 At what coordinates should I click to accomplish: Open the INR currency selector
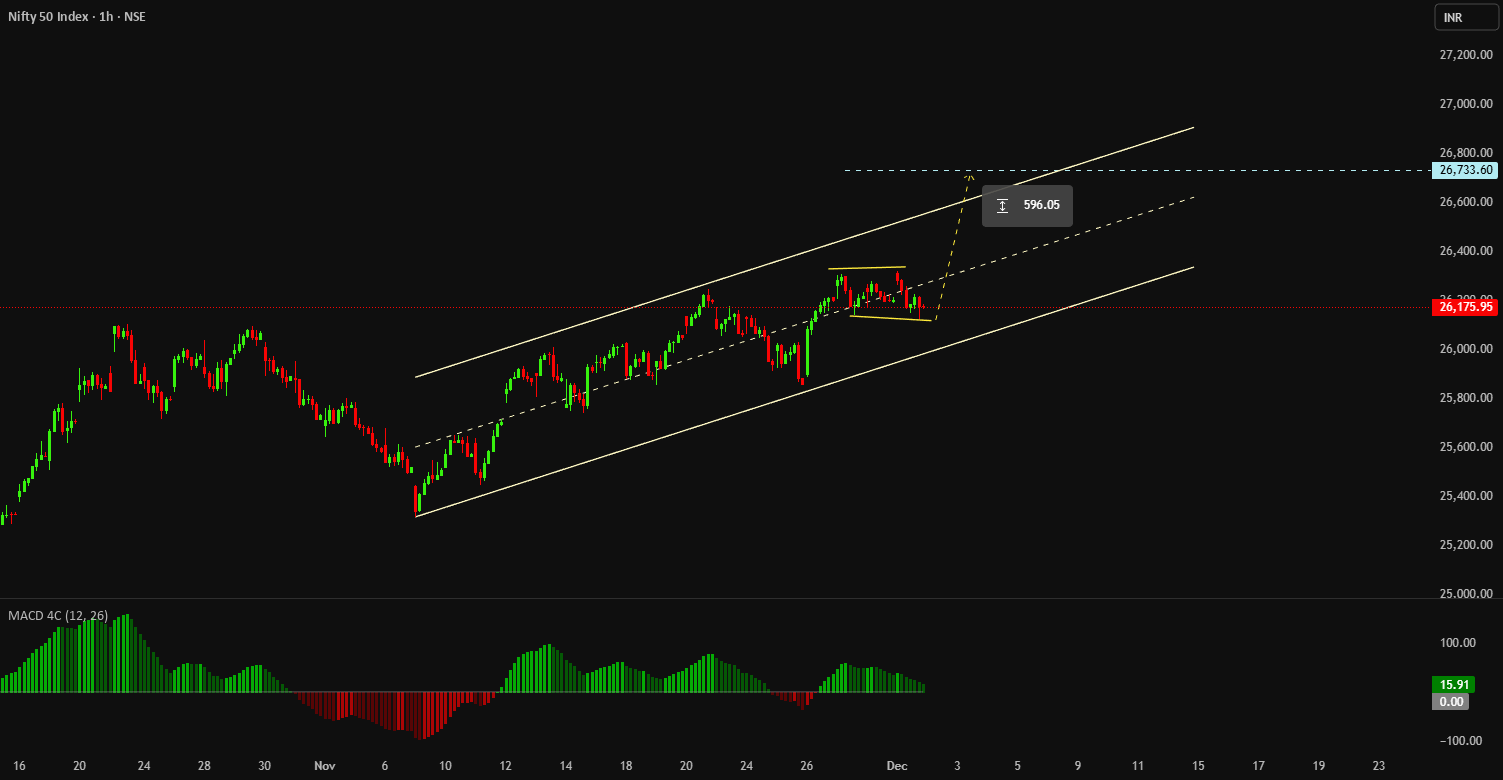click(x=1465, y=17)
